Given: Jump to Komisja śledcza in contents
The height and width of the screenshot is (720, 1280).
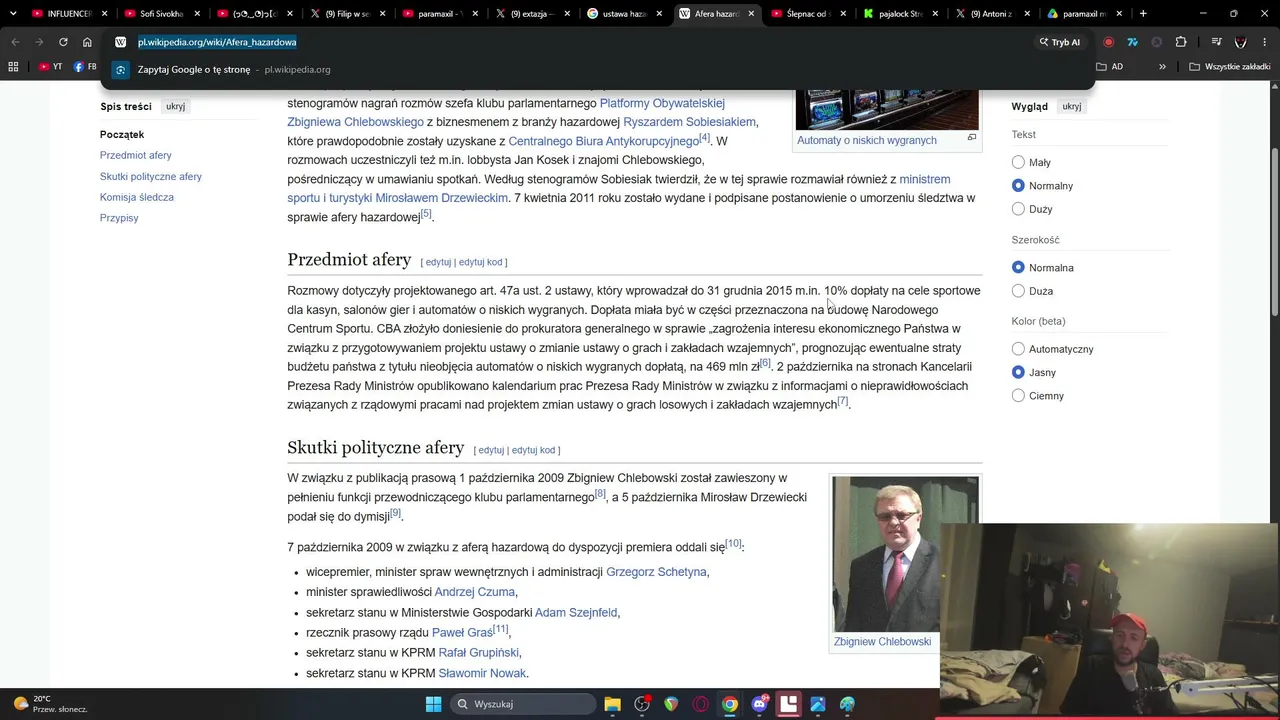Looking at the screenshot, I should [x=137, y=197].
